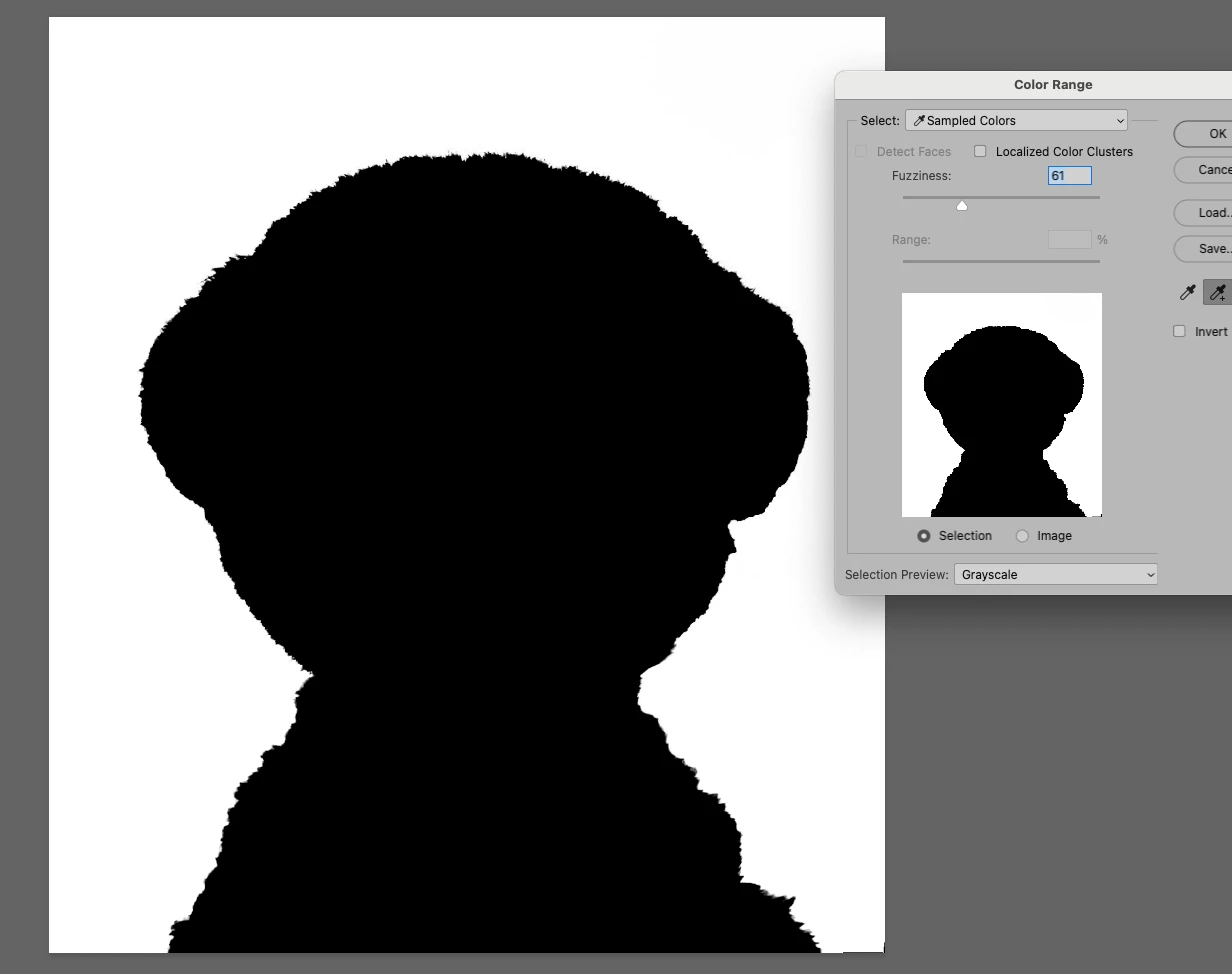Click the Cancel button
1232x974 pixels.
pos(1203,169)
